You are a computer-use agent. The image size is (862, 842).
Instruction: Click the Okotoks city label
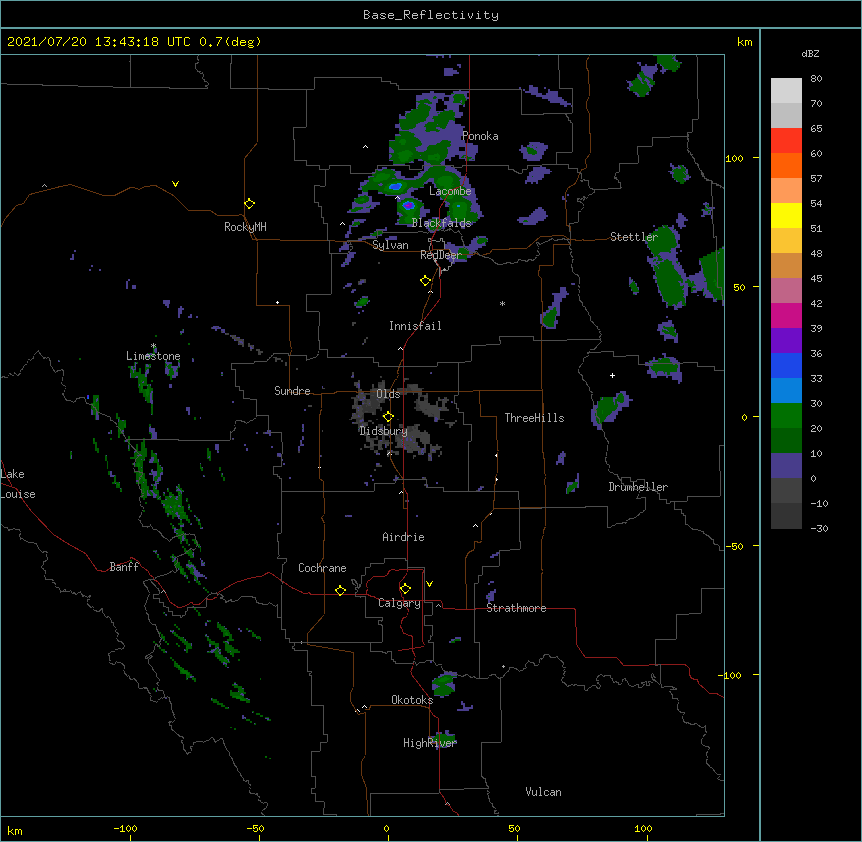(412, 700)
